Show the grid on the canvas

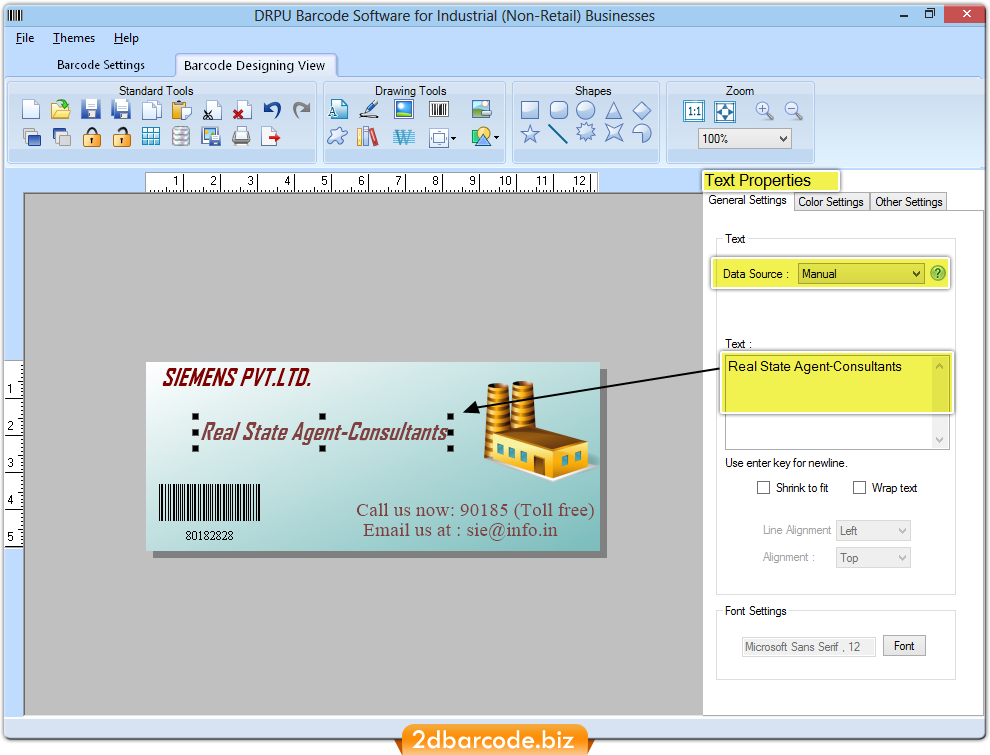(151, 136)
